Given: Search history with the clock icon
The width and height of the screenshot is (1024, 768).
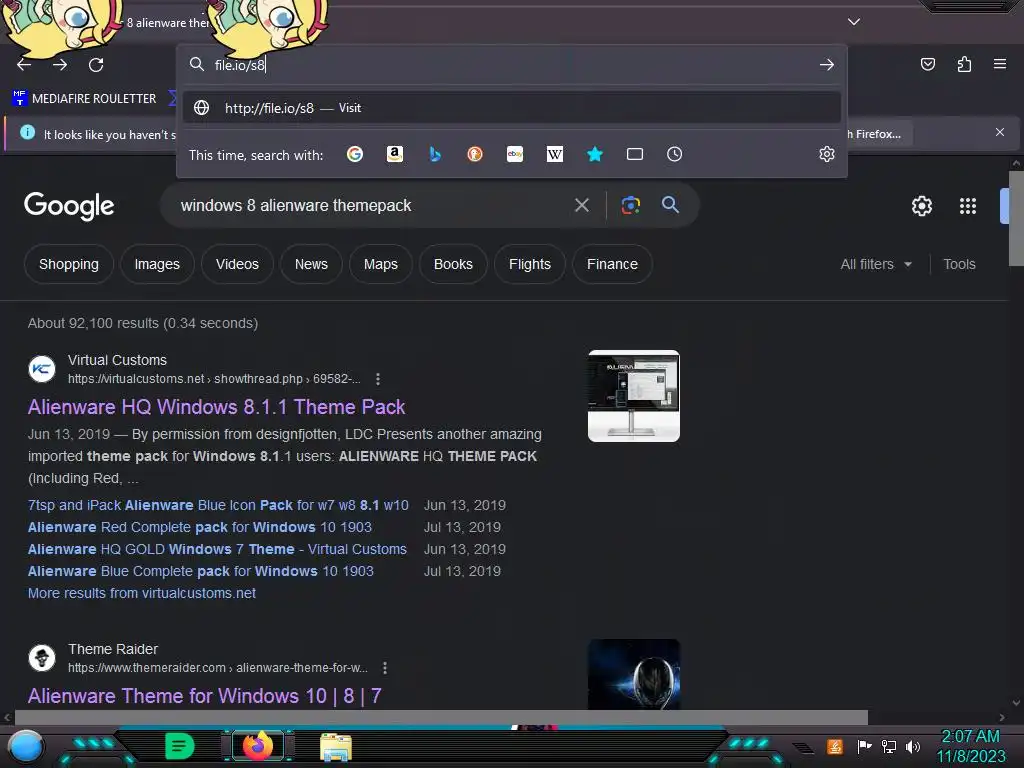Looking at the screenshot, I should coord(675,154).
